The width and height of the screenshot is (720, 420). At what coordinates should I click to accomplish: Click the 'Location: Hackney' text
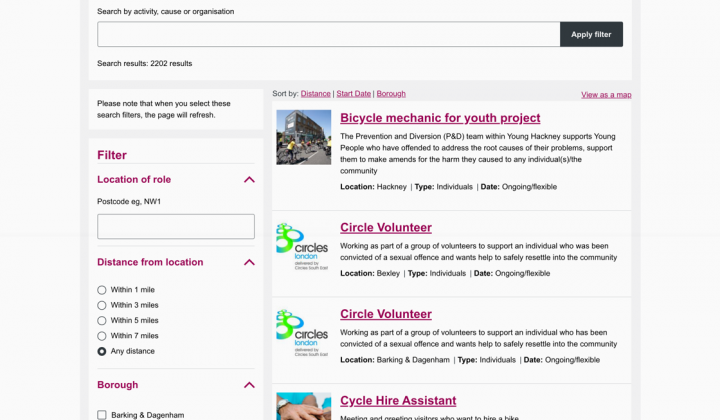(x=373, y=187)
